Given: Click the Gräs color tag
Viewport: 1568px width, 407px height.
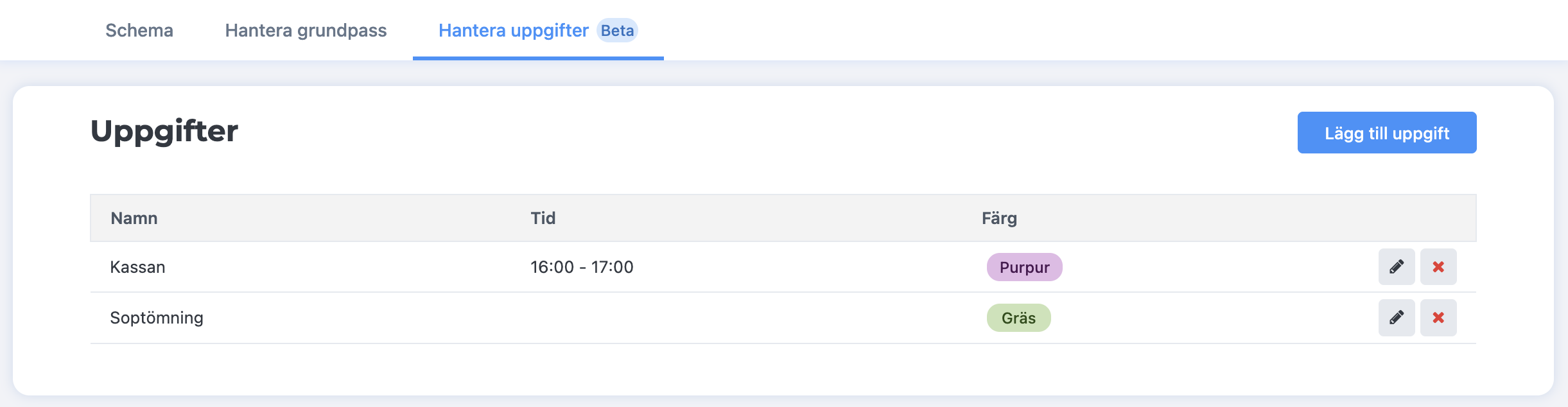Looking at the screenshot, I should tap(1018, 318).
